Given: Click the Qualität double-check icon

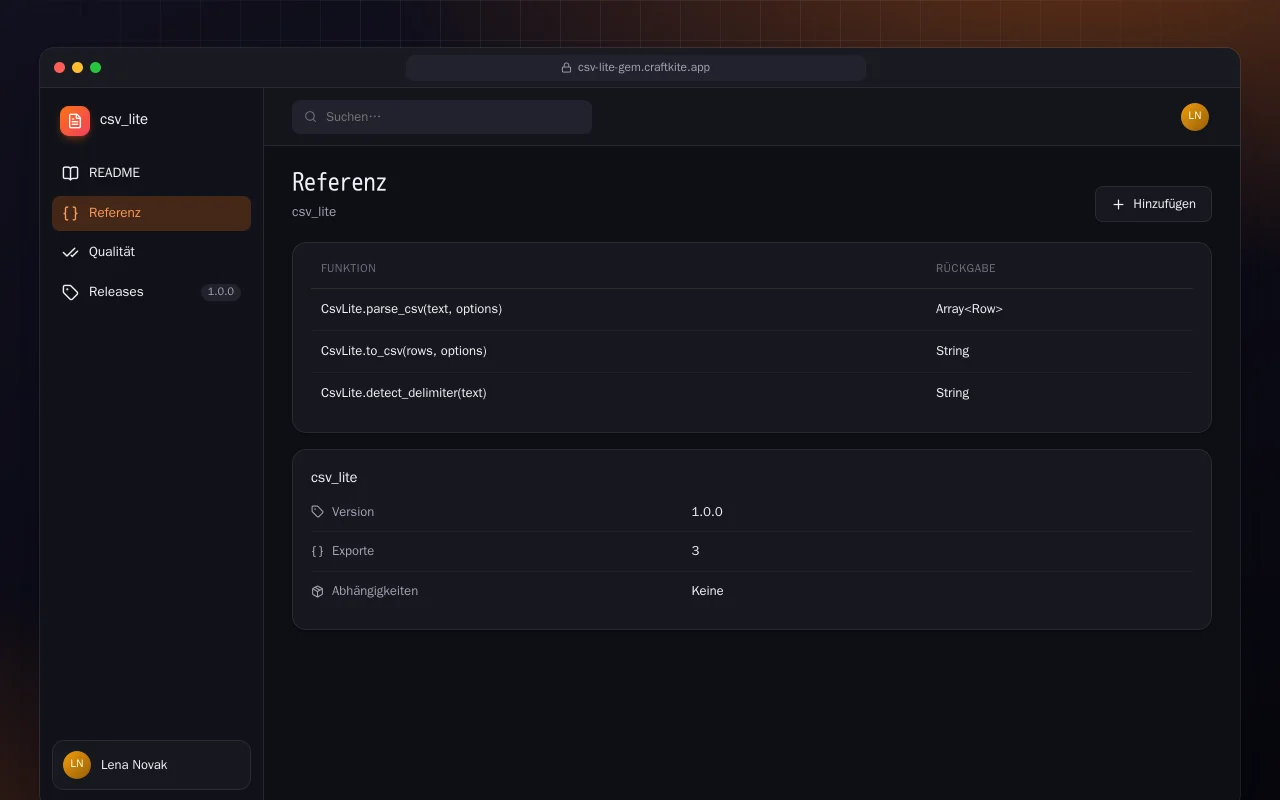Looking at the screenshot, I should click(70, 252).
